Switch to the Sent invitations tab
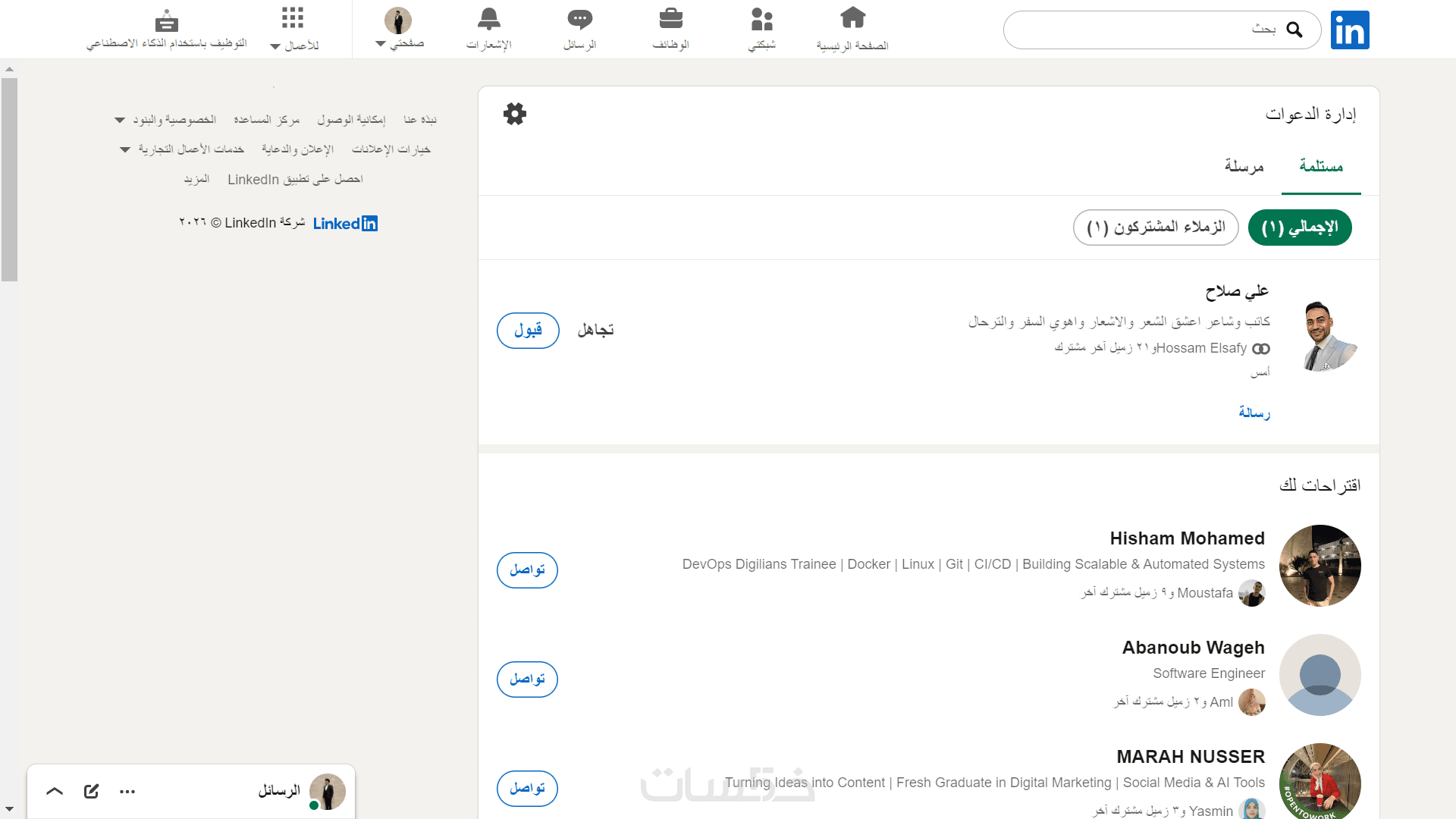 1244,167
